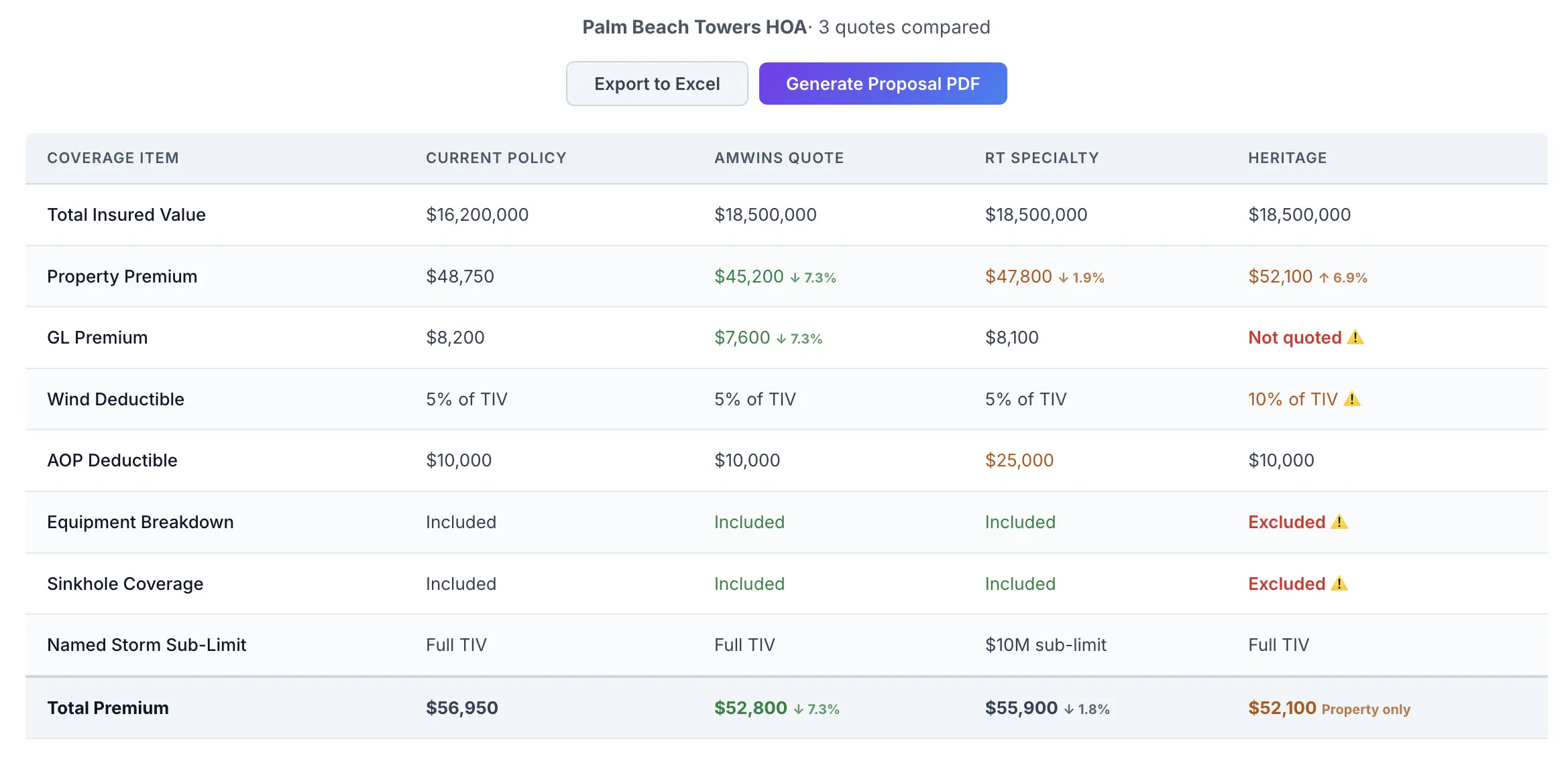Viewport: 1568px width, 757px height.
Task: Click warning icon next to 10% of TIV
Action: pyautogui.click(x=1352, y=399)
